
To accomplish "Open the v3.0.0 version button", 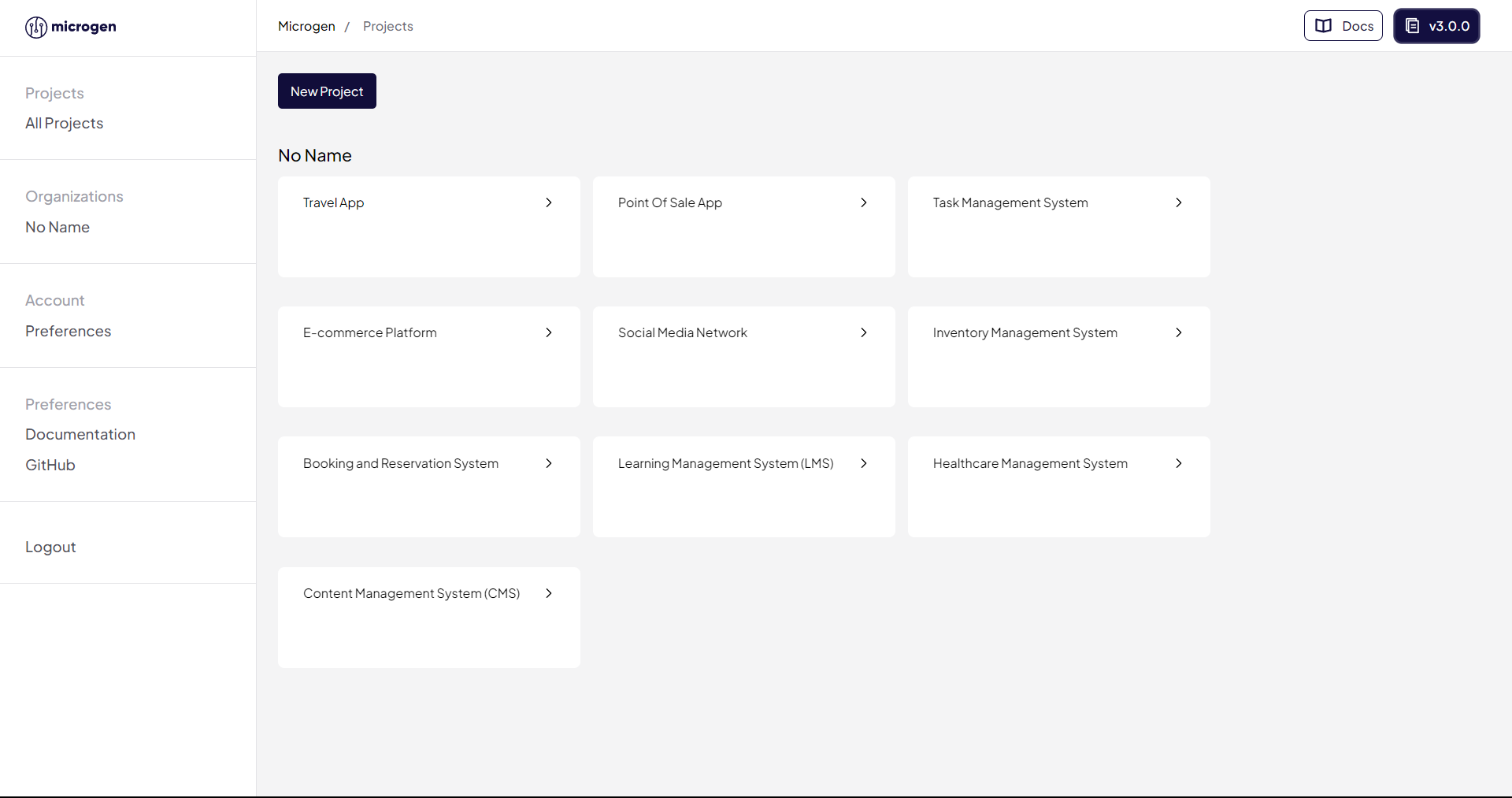I will click(1436, 26).
